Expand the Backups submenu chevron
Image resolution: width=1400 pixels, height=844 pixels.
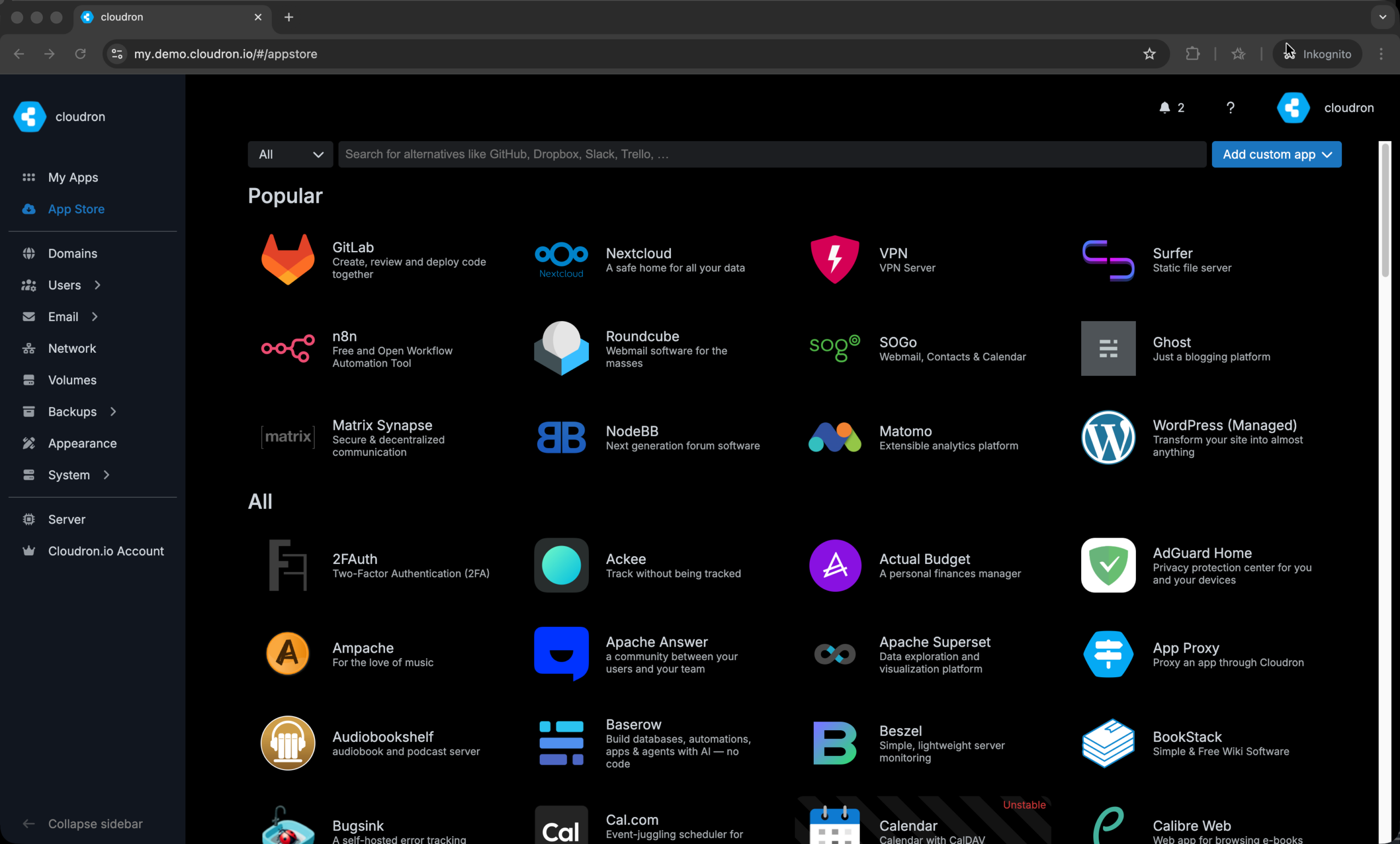point(113,411)
